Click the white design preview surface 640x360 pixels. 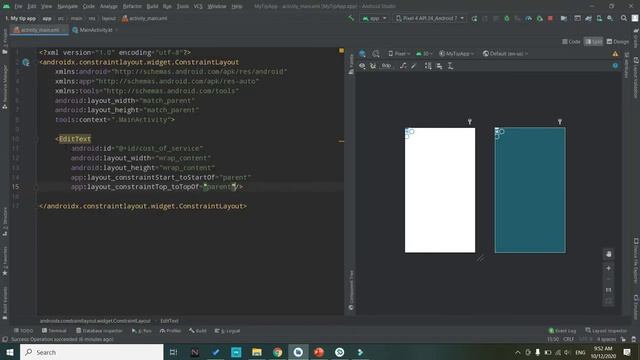[440, 190]
